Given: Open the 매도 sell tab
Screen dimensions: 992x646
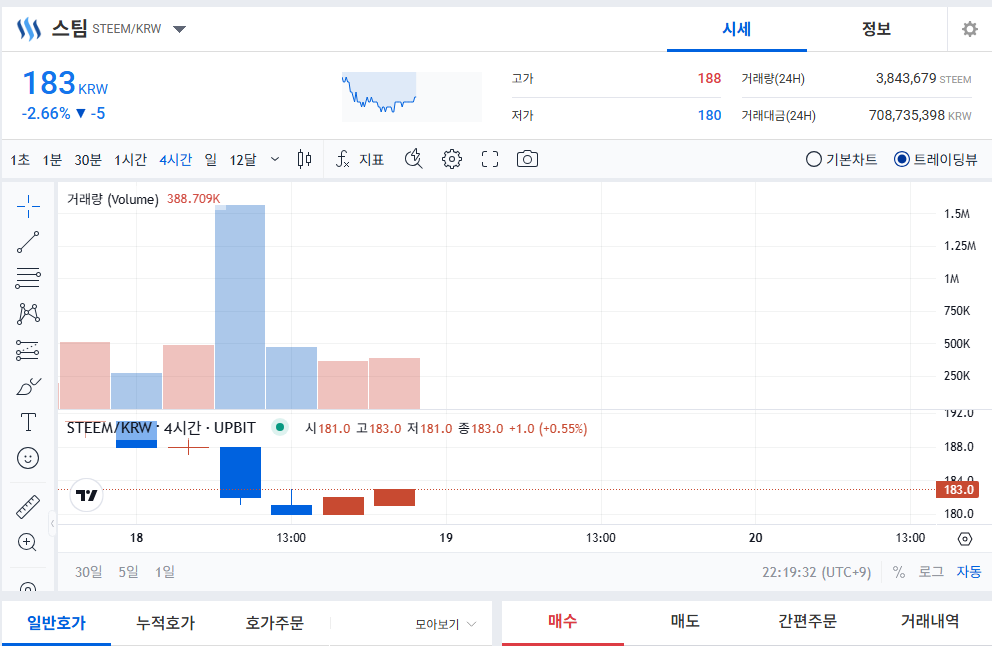Looking at the screenshot, I should pyautogui.click(x=685, y=621).
